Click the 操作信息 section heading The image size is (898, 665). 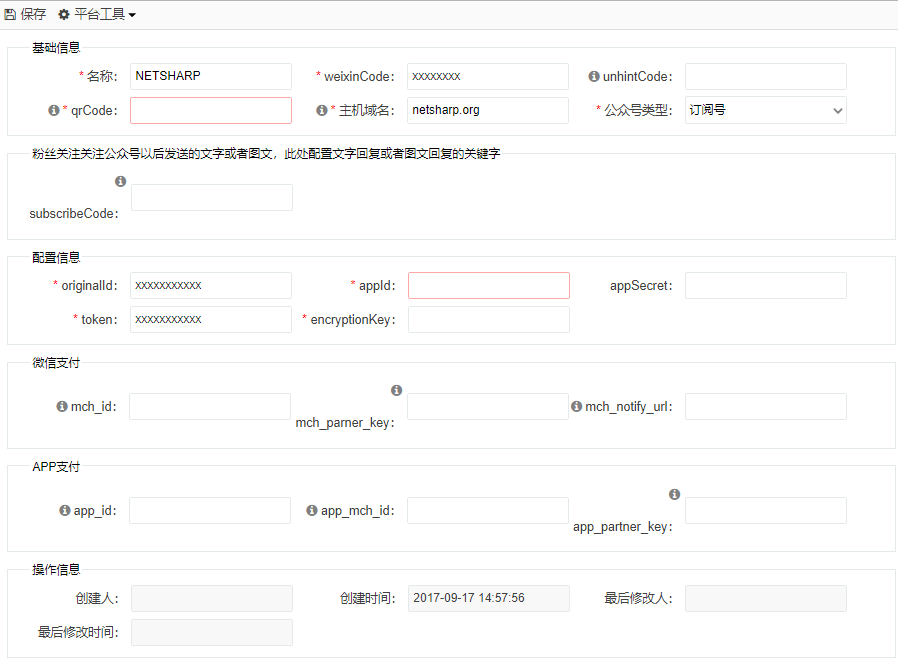56,570
